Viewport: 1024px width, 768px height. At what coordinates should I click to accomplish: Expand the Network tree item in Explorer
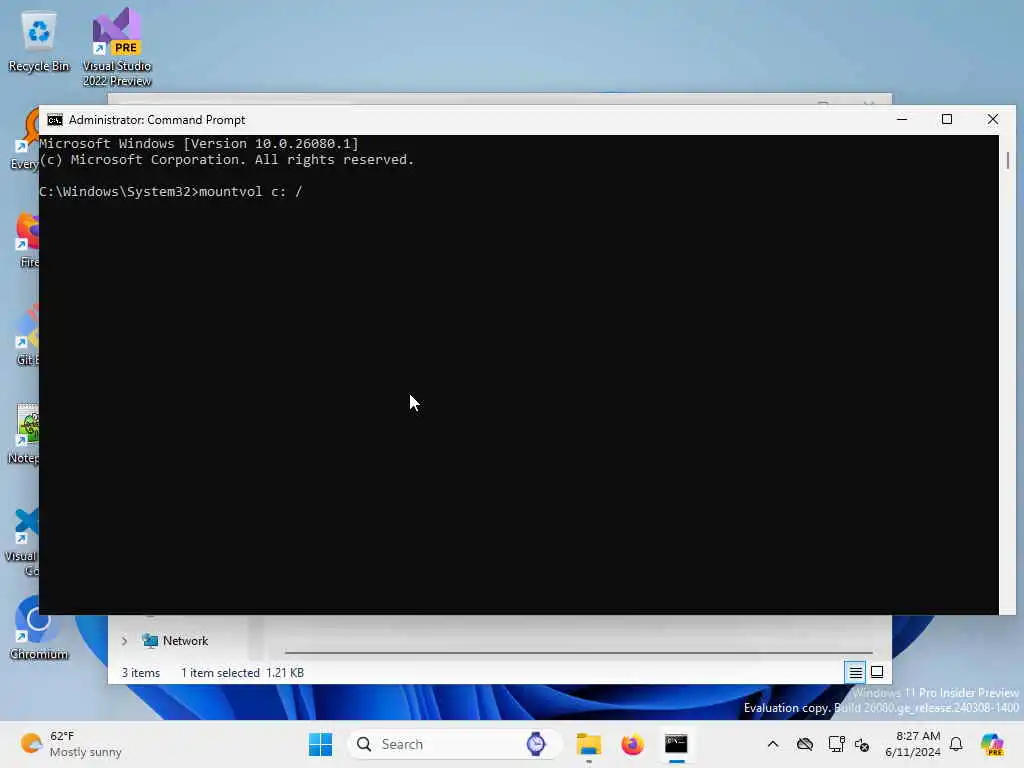124,641
